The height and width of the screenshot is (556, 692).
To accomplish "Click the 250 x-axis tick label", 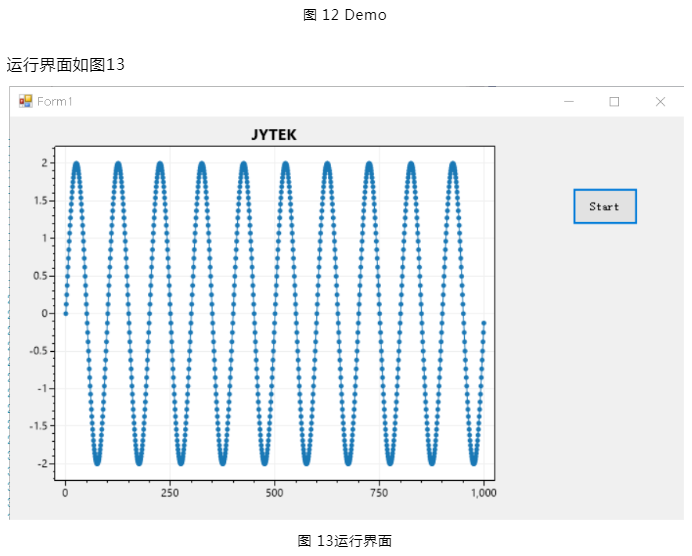I will pos(170,492).
